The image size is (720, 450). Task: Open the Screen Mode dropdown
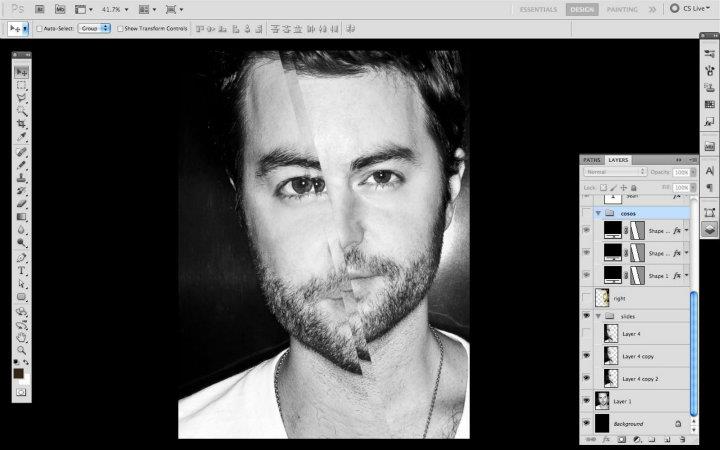[x=175, y=9]
